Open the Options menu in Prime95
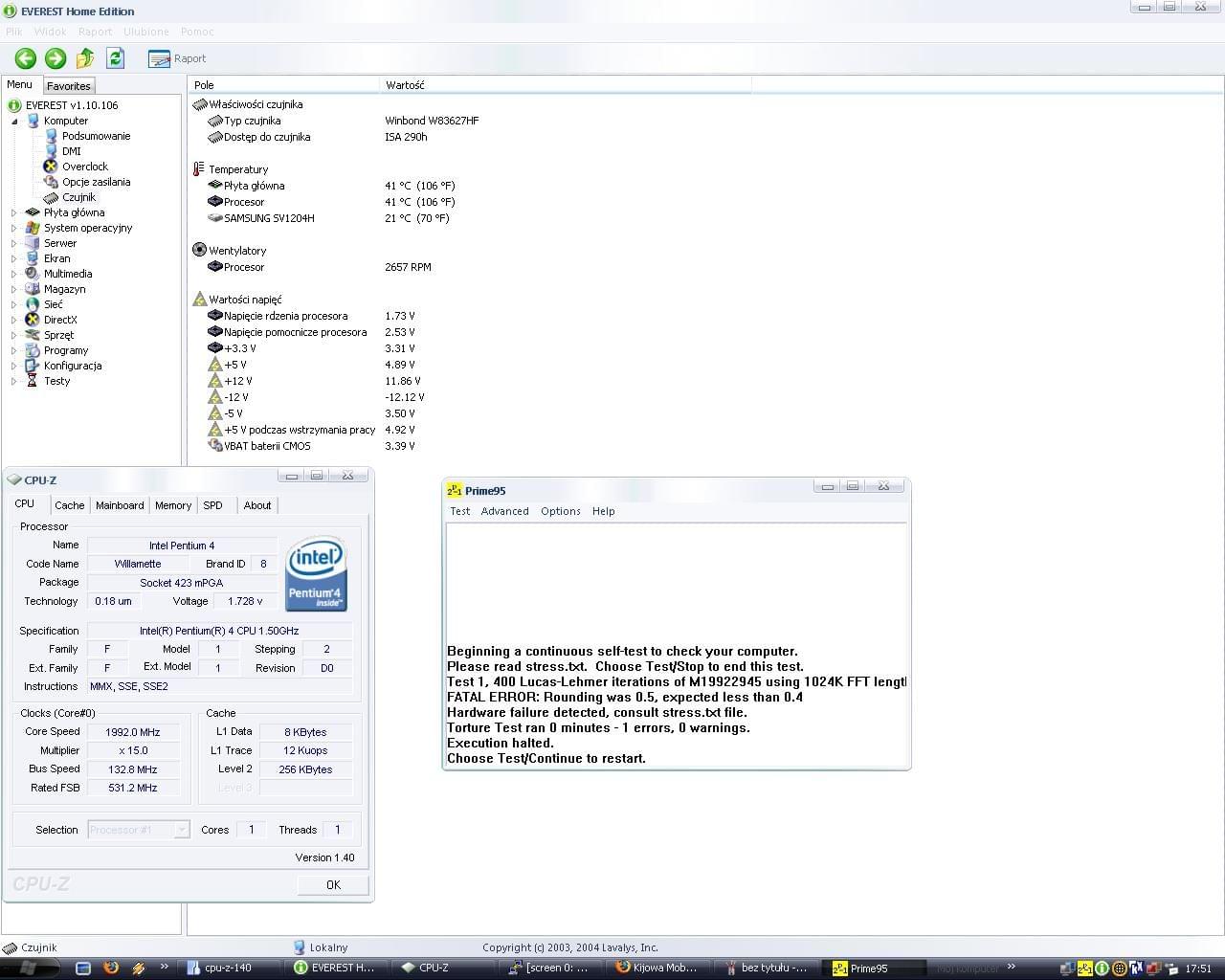Image resolution: width=1225 pixels, height=980 pixels. [561, 511]
